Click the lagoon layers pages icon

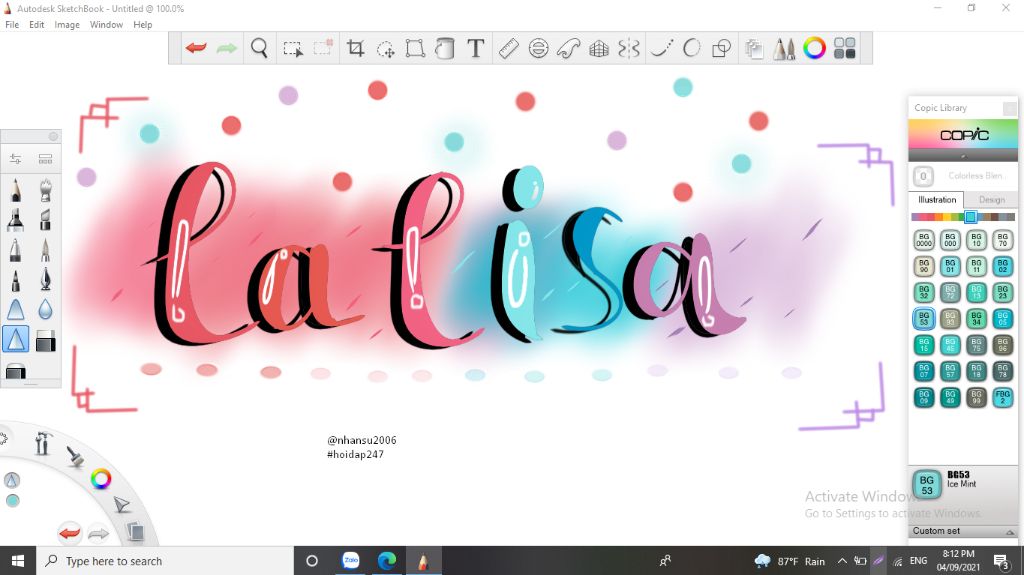pyautogui.click(x=135, y=531)
